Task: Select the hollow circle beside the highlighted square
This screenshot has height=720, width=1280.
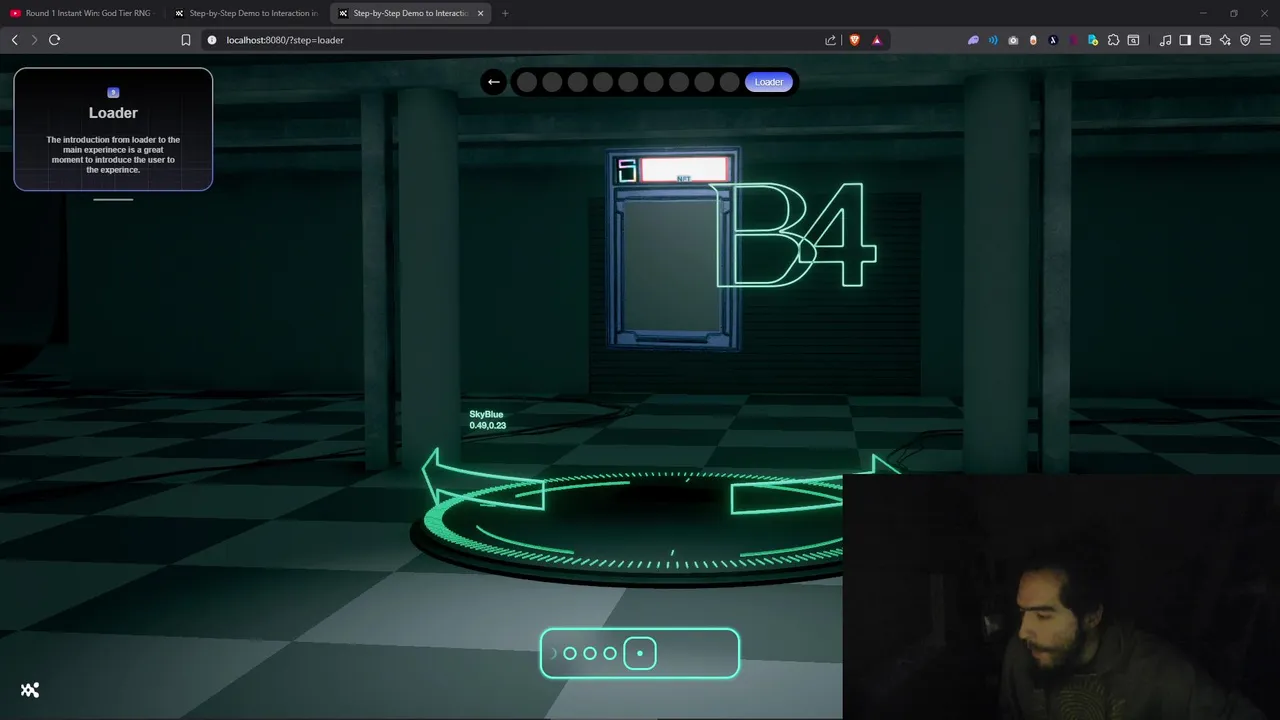Action: coord(610,654)
